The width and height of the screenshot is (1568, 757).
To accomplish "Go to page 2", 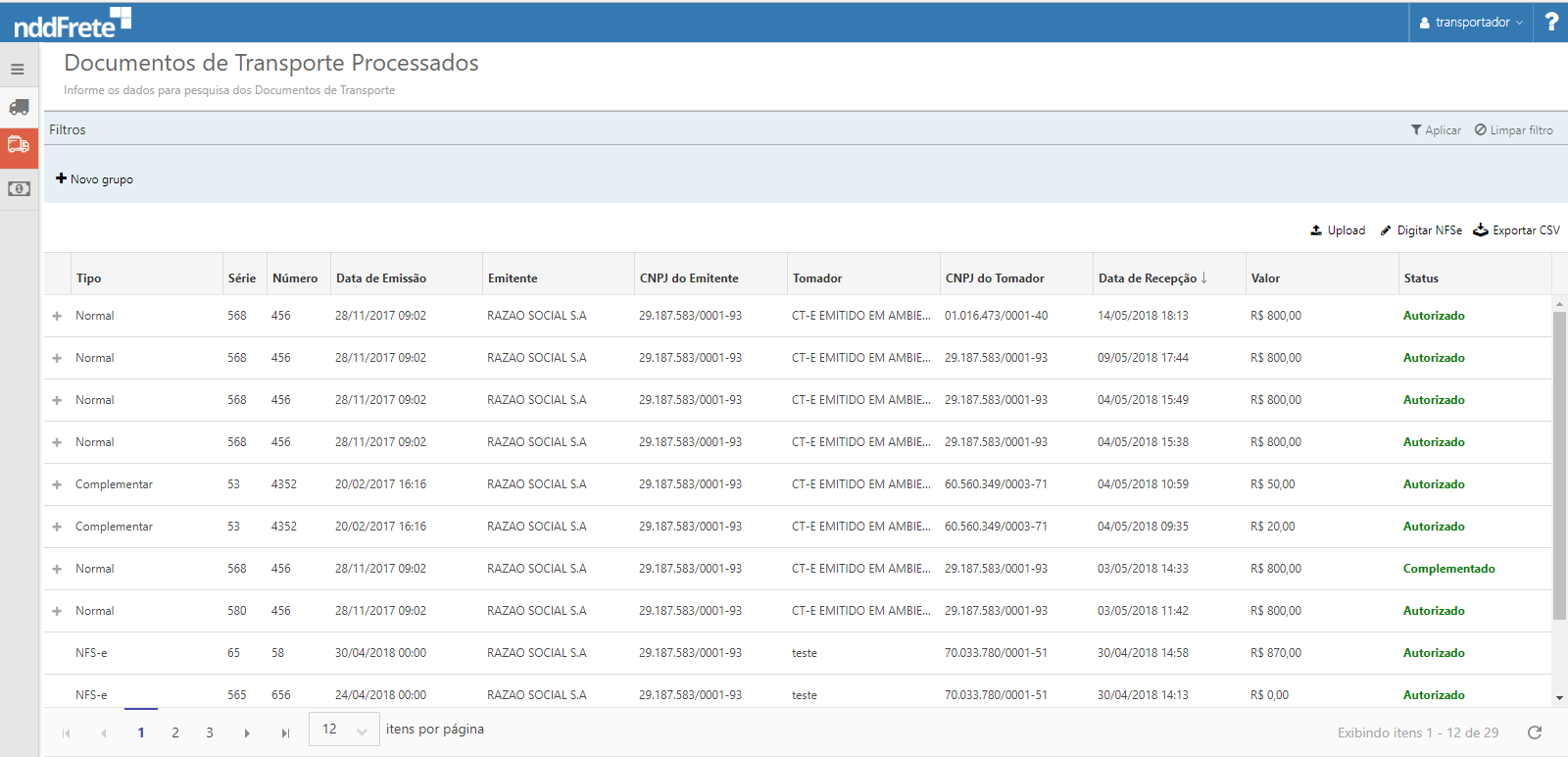I will coord(175,732).
